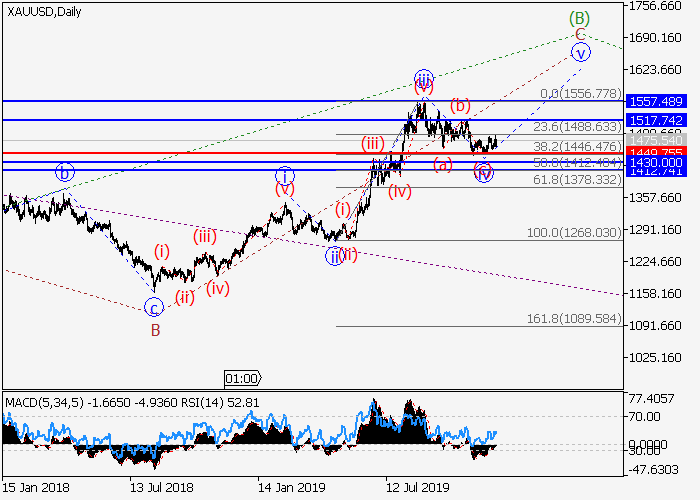Click the 23.6(1488.633) Fibonacci level label

coord(577,127)
